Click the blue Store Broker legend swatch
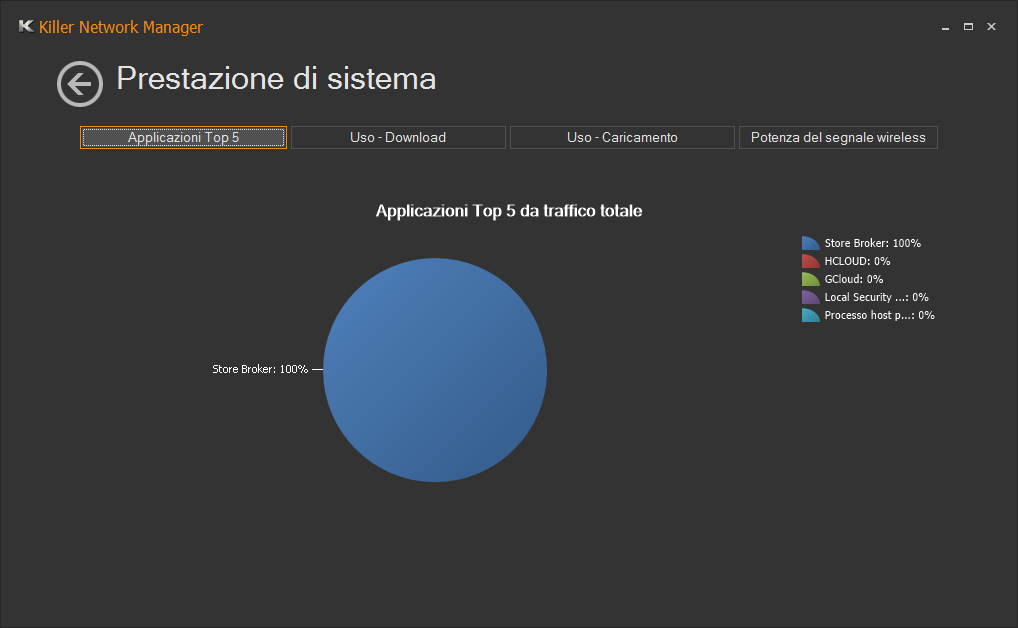Viewport: 1018px width, 628px height. tap(810, 243)
